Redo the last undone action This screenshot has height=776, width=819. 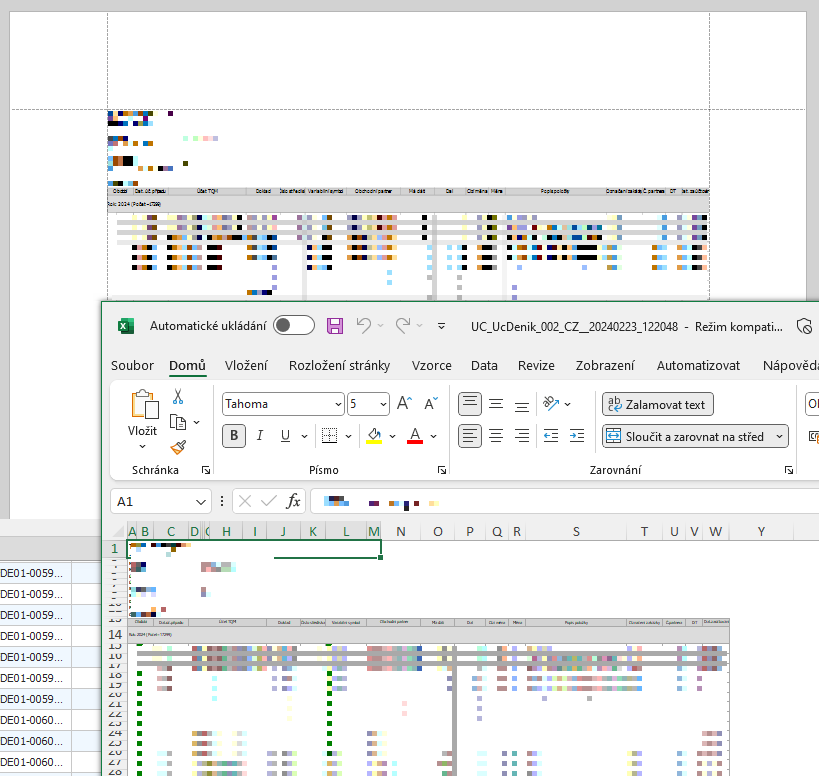coord(403,326)
